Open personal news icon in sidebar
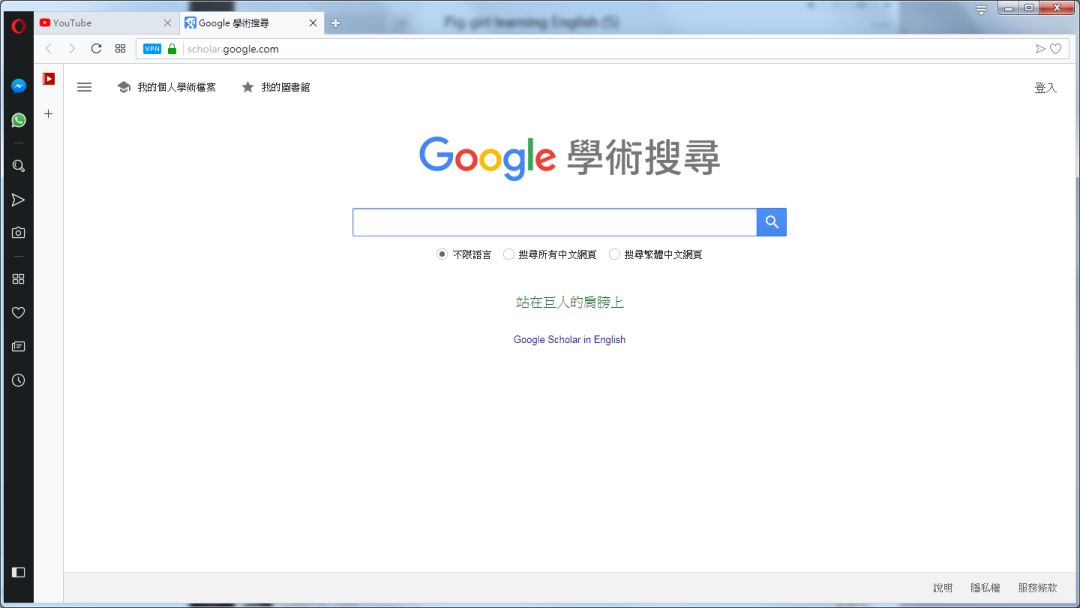Viewport: 1080px width, 608px height. point(19,346)
